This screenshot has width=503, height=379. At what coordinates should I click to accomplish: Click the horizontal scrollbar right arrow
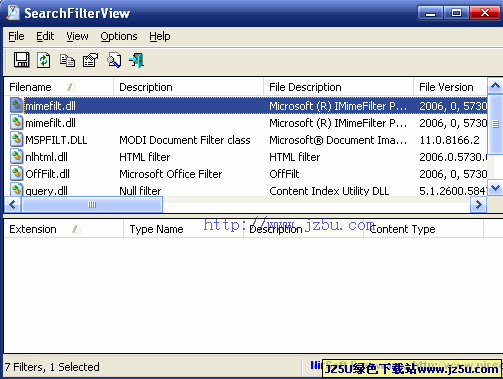(478, 204)
